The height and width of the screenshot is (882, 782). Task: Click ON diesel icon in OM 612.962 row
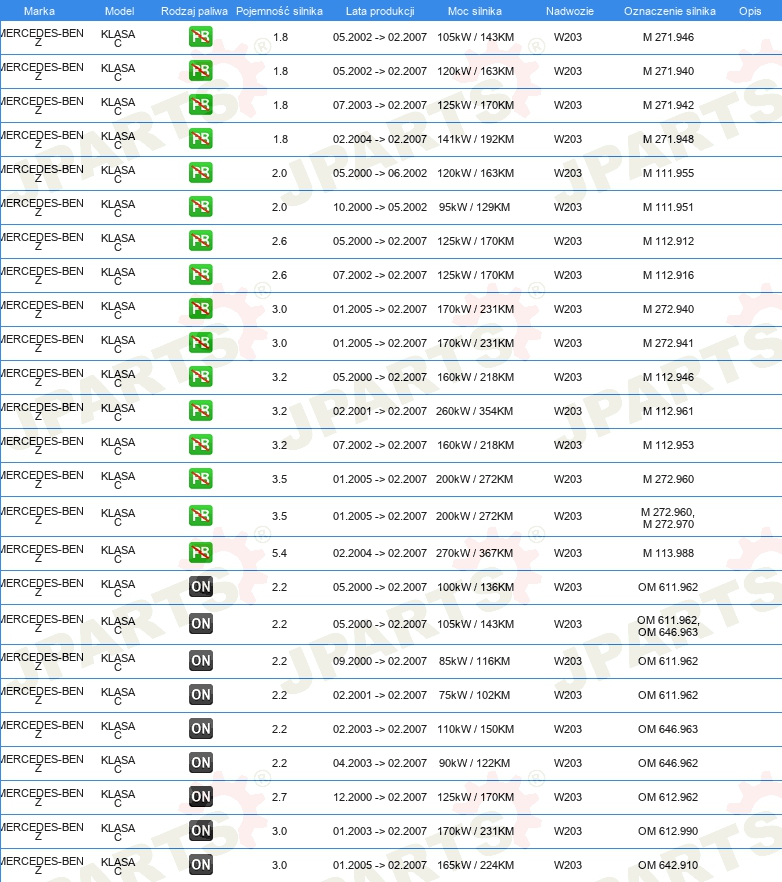(x=201, y=796)
